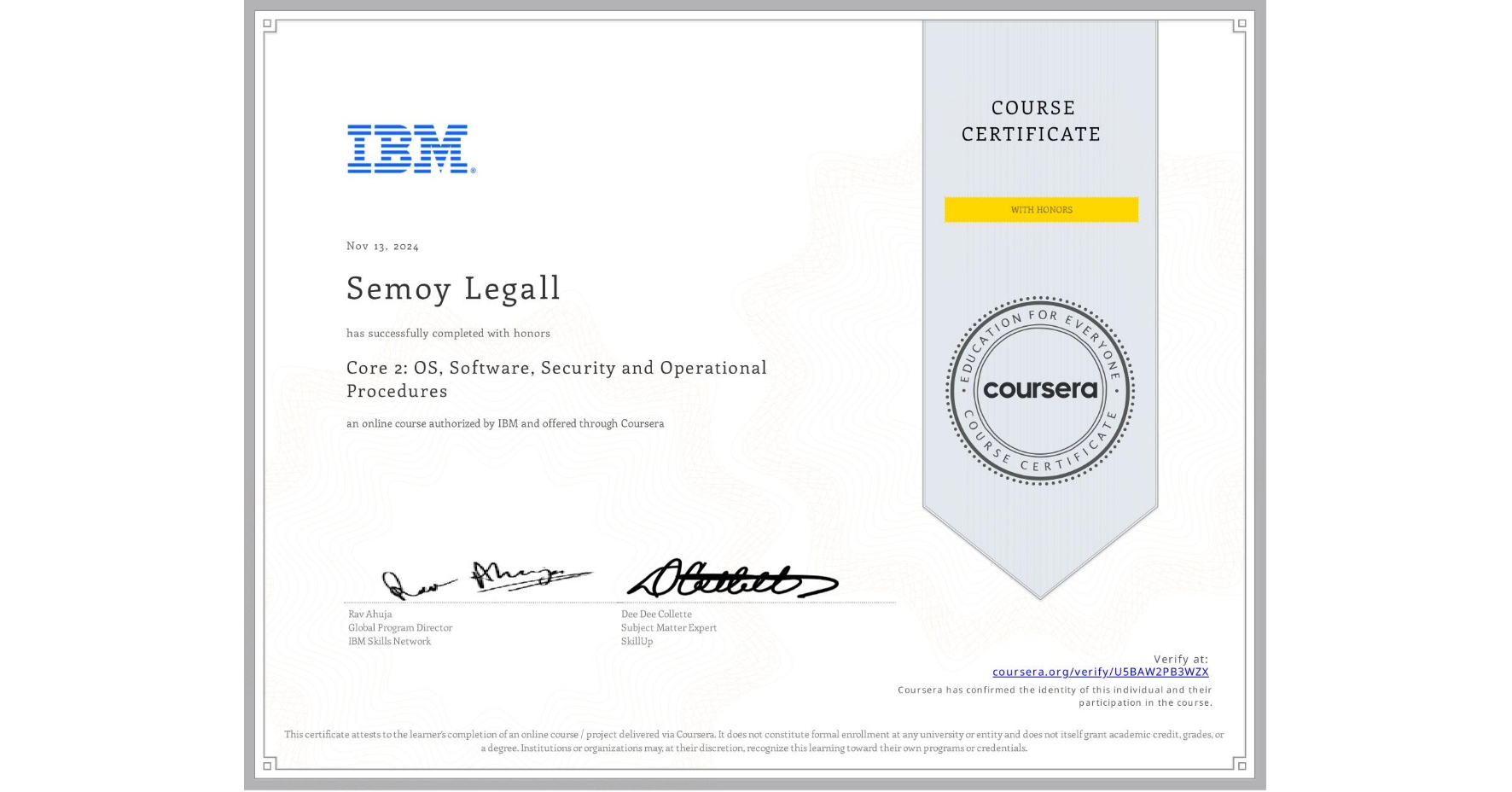Select the certificate date Nov 13, 2024
This screenshot has width=1512, height=792.
pyautogui.click(x=383, y=246)
